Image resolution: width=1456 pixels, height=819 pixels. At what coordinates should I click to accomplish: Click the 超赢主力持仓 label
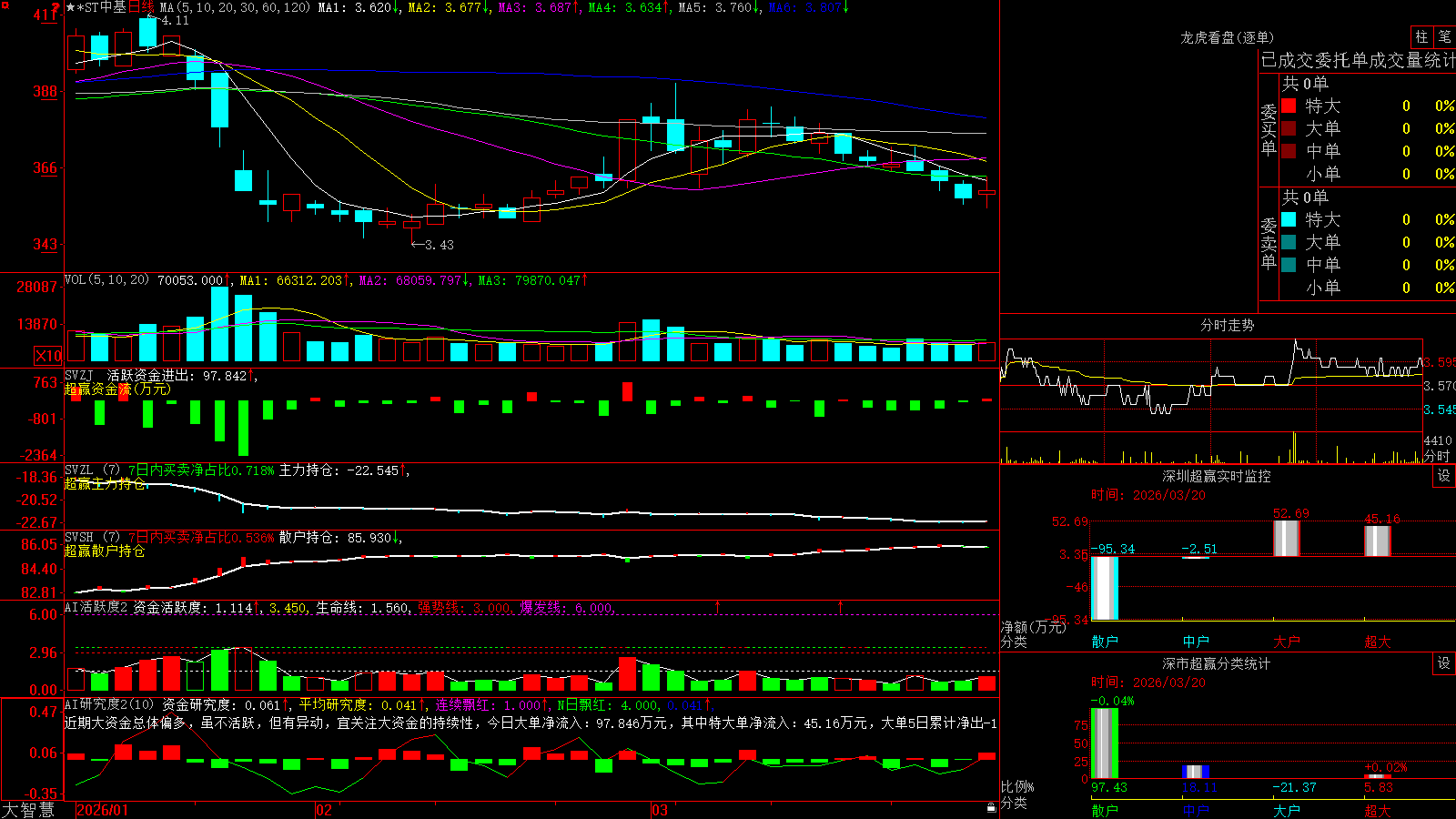coord(105,483)
